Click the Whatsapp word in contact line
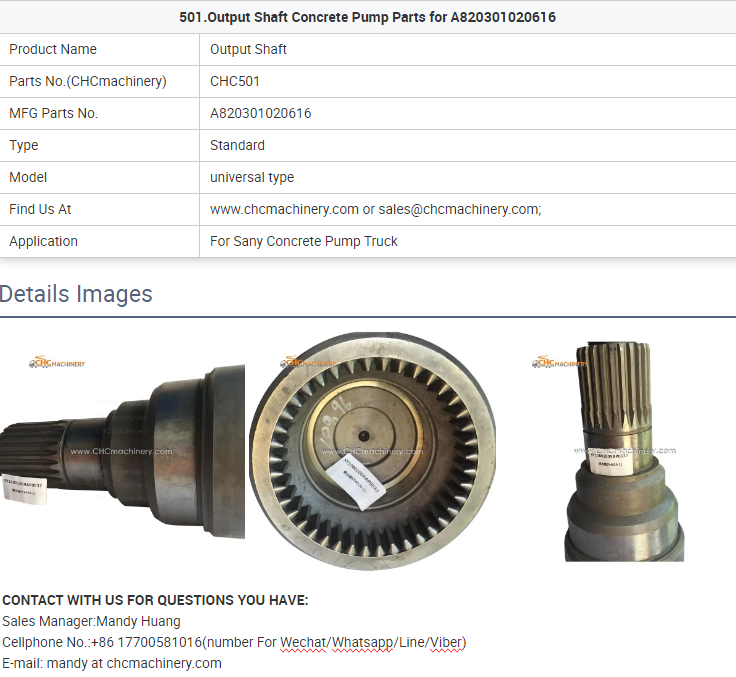 click(362, 642)
